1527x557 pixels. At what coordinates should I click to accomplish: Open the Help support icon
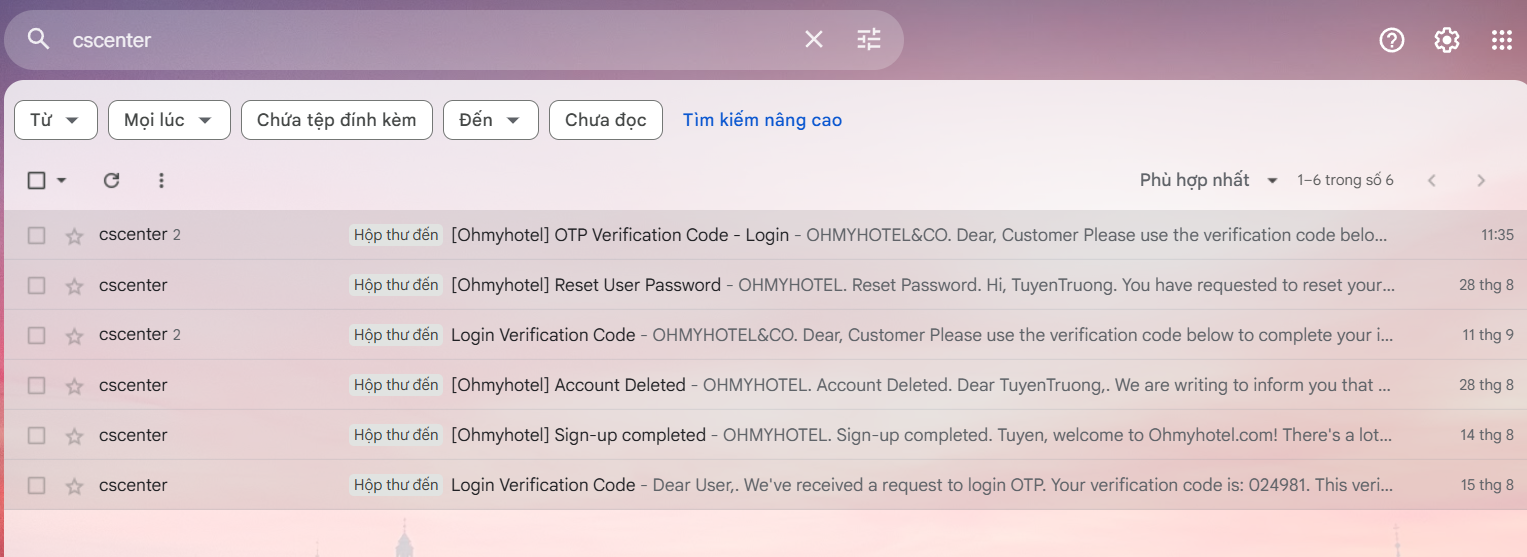tap(1391, 40)
